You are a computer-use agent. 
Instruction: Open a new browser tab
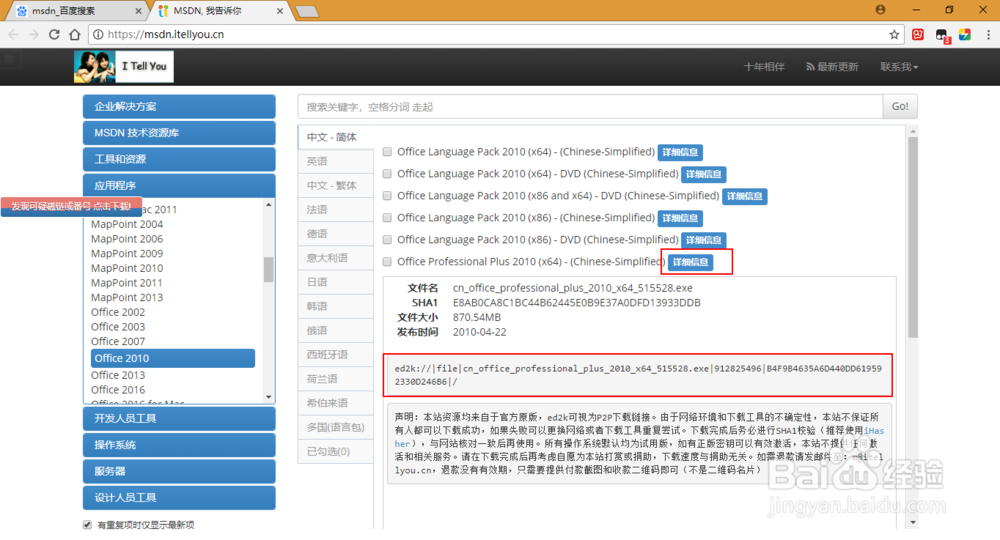307,11
